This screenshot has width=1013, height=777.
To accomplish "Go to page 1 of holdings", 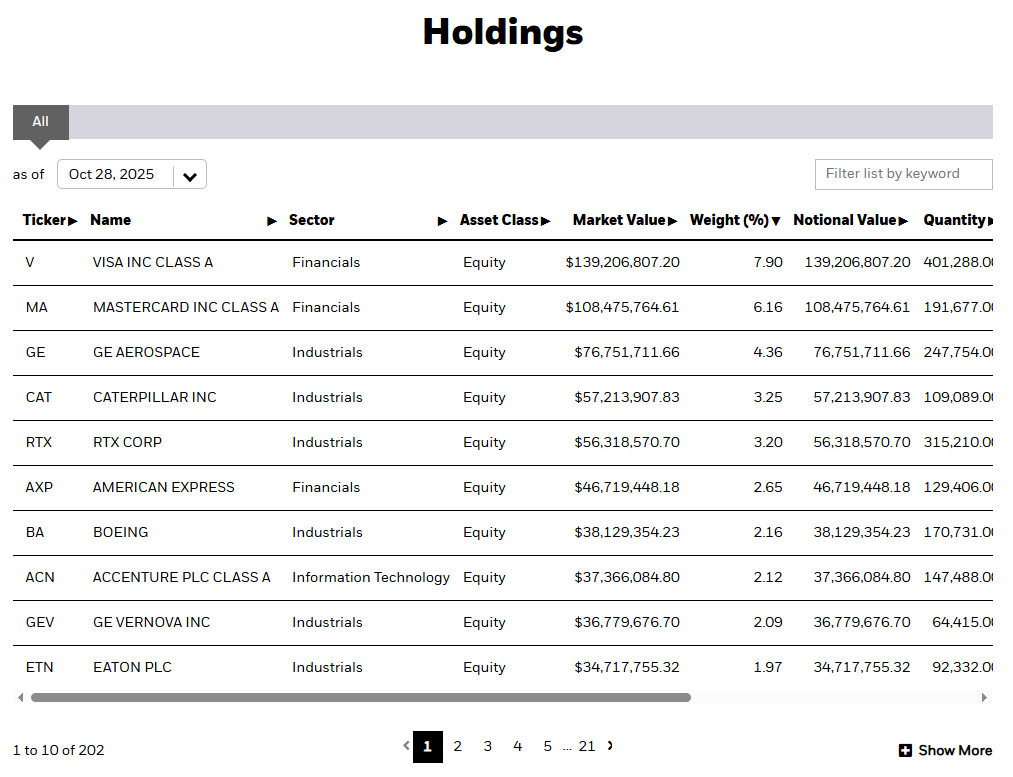I will pos(428,747).
